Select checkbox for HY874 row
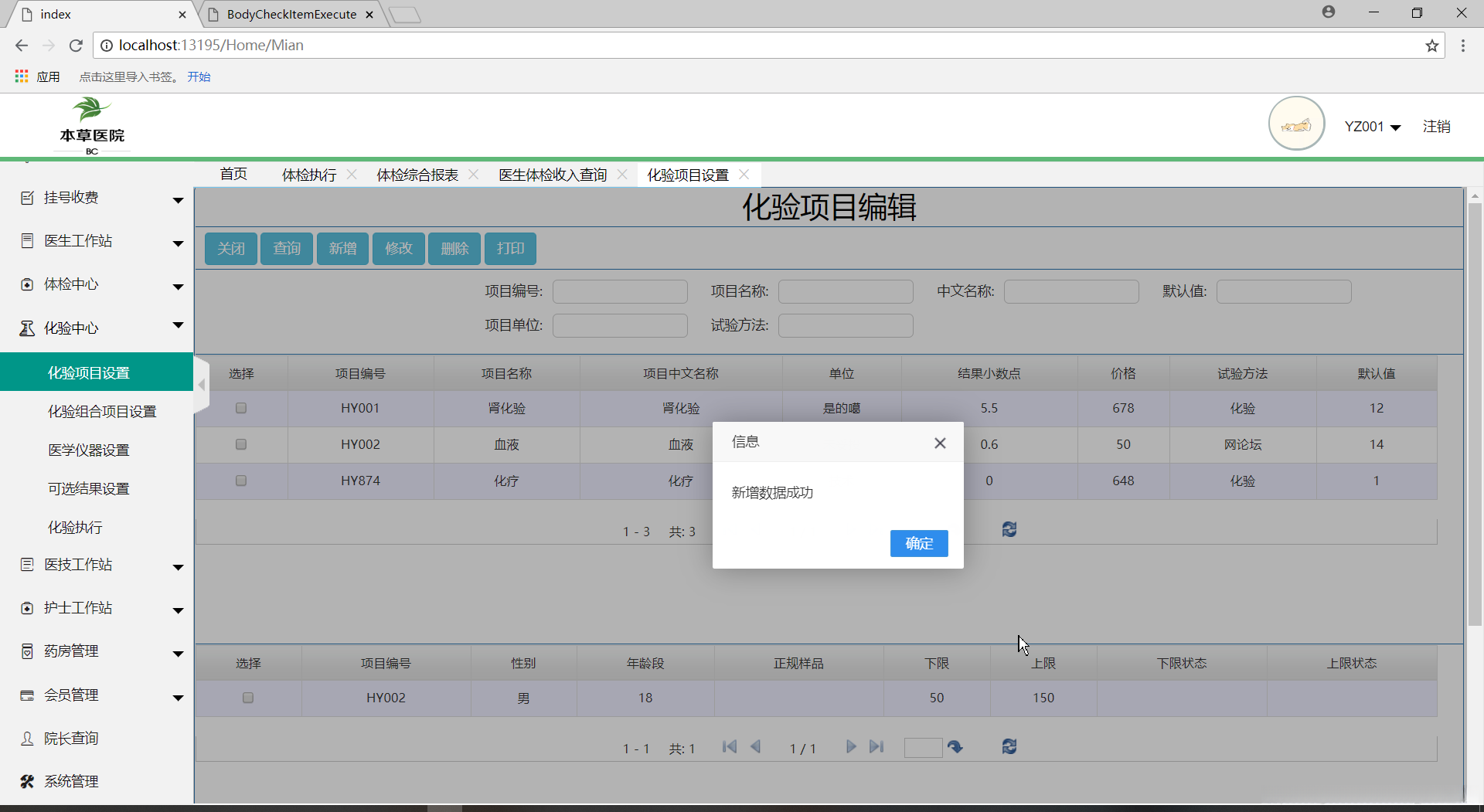1484x812 pixels. click(241, 481)
